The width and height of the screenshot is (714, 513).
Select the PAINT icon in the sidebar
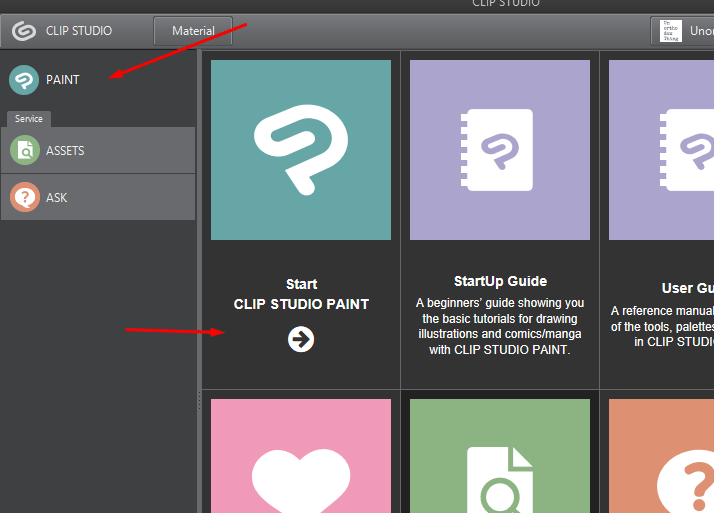point(24,80)
